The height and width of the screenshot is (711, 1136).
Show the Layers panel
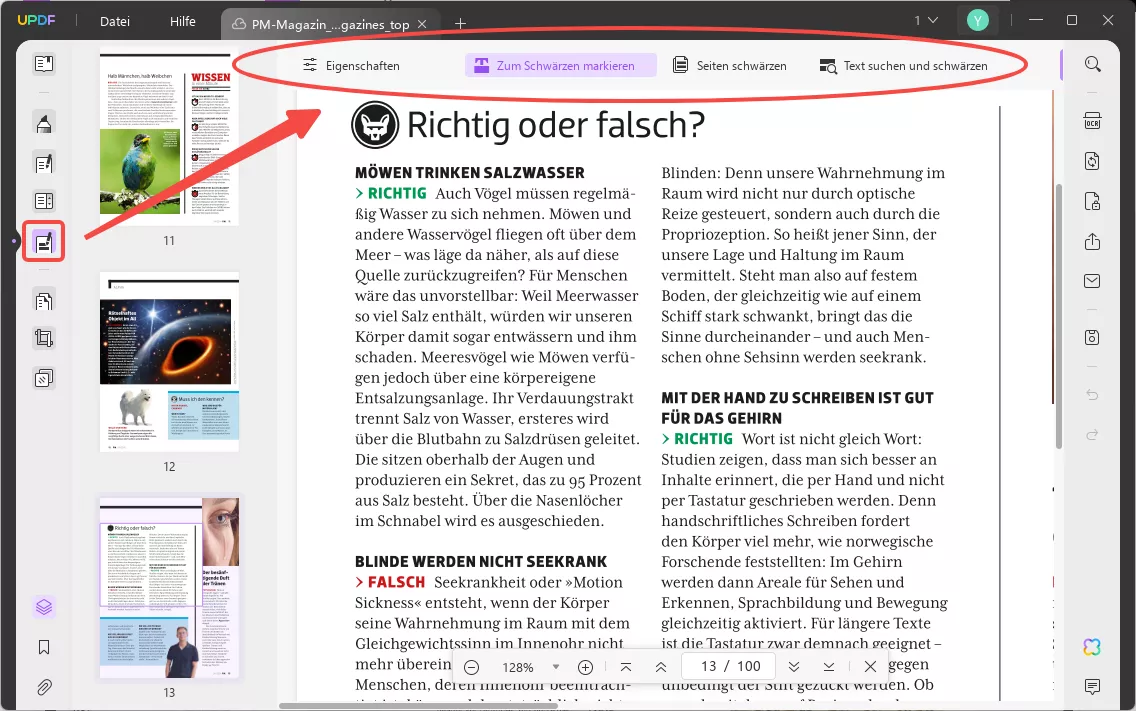point(43,607)
